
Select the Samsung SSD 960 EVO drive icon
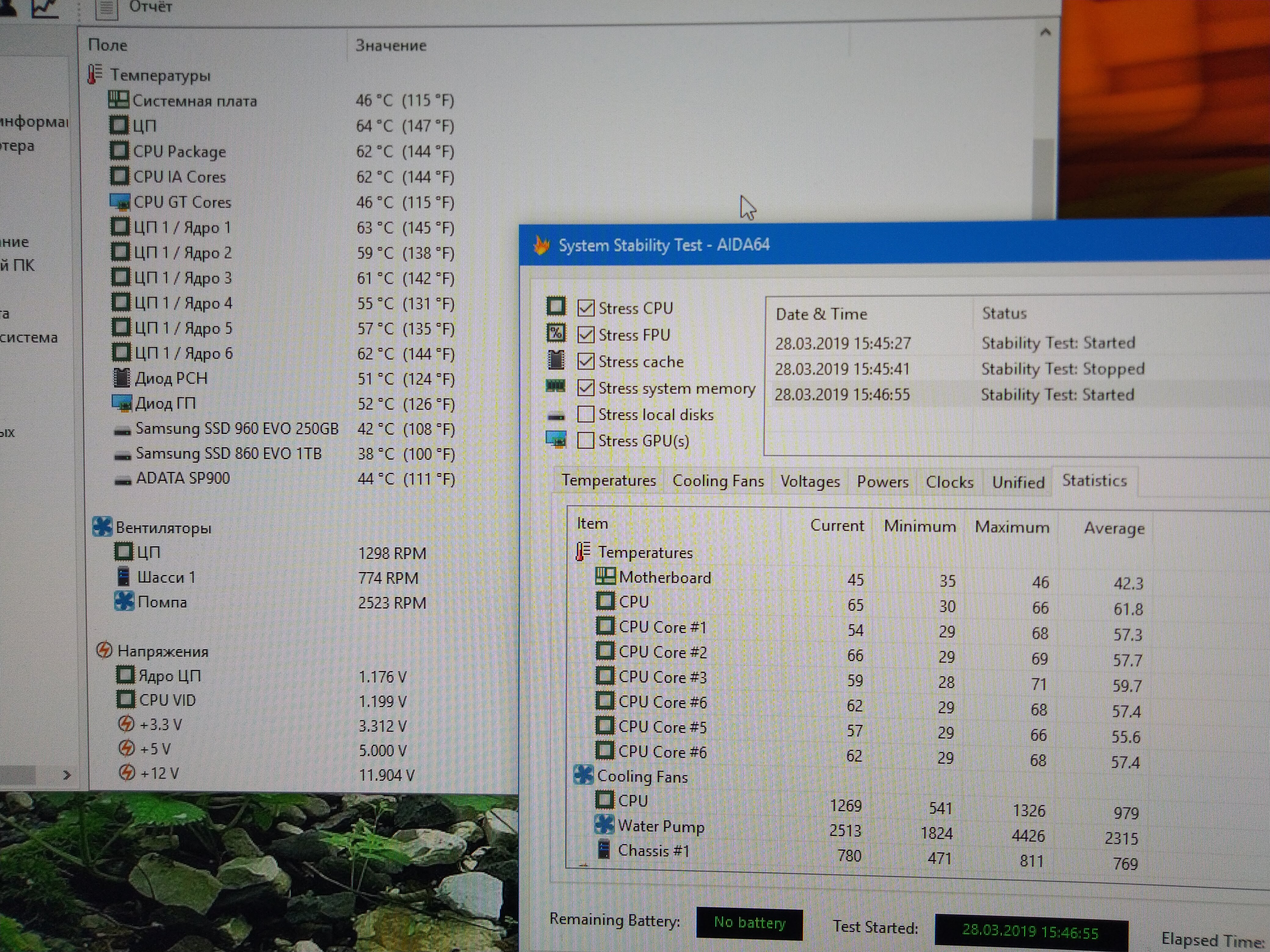tap(122, 430)
